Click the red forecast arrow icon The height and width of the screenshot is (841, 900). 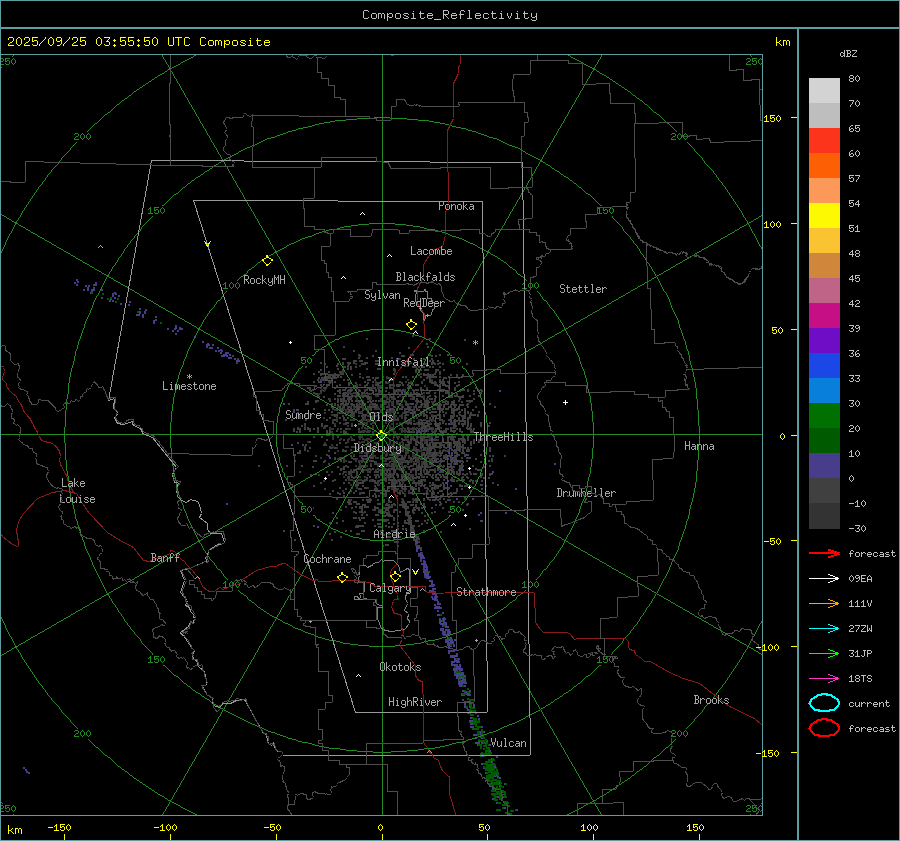click(824, 553)
